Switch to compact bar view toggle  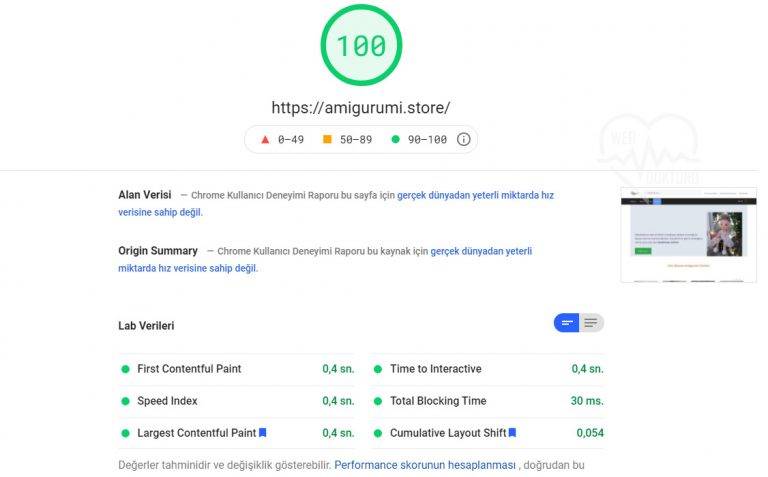click(567, 323)
